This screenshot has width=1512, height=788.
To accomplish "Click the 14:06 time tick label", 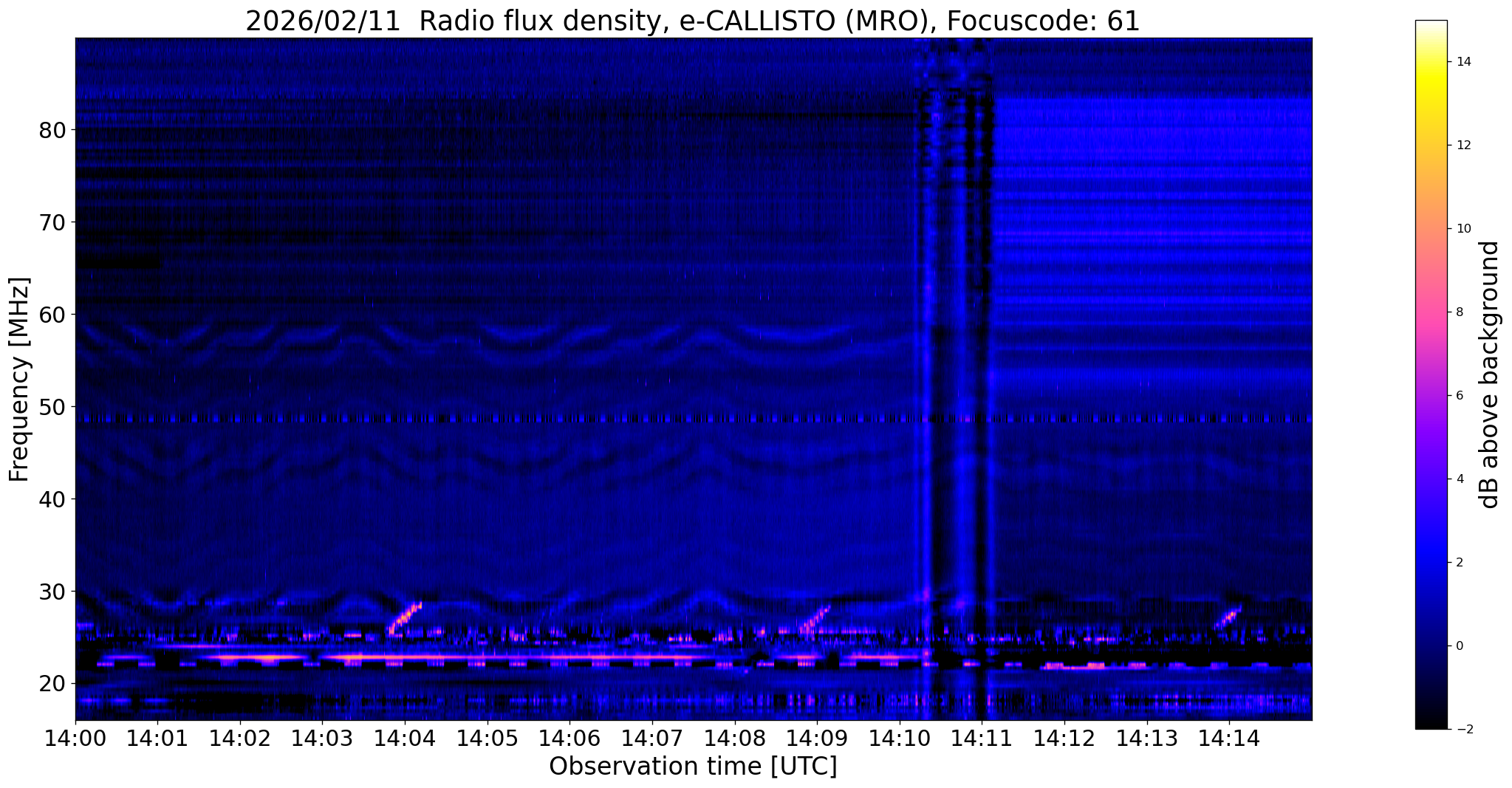I will (x=569, y=738).
